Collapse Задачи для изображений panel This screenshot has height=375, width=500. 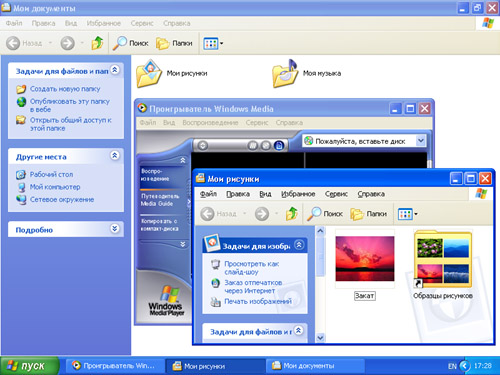pyautogui.click(x=299, y=245)
